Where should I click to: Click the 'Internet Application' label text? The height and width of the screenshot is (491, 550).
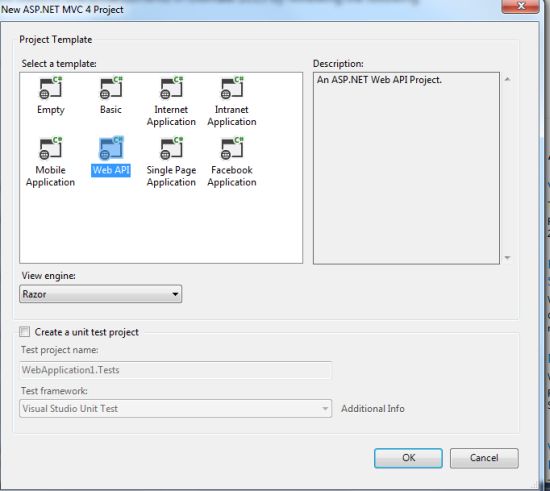[x=171, y=116]
